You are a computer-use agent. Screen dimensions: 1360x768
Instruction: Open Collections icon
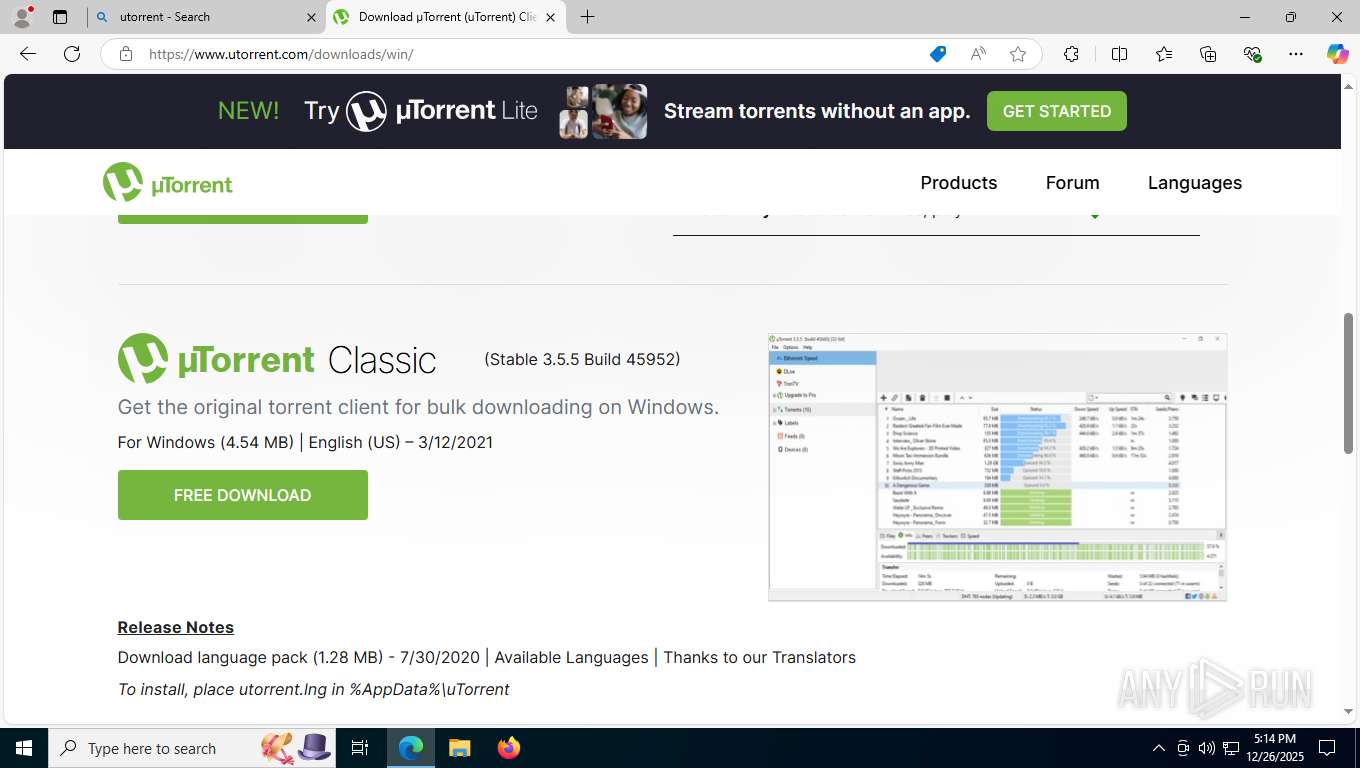click(1208, 54)
